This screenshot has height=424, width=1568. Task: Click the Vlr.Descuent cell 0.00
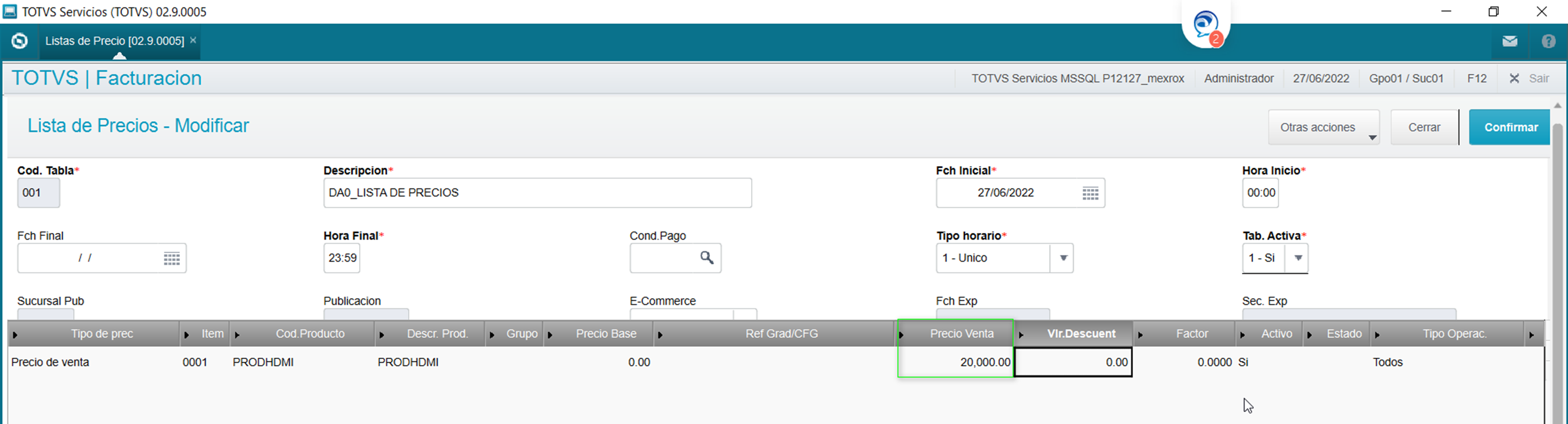(x=1073, y=362)
